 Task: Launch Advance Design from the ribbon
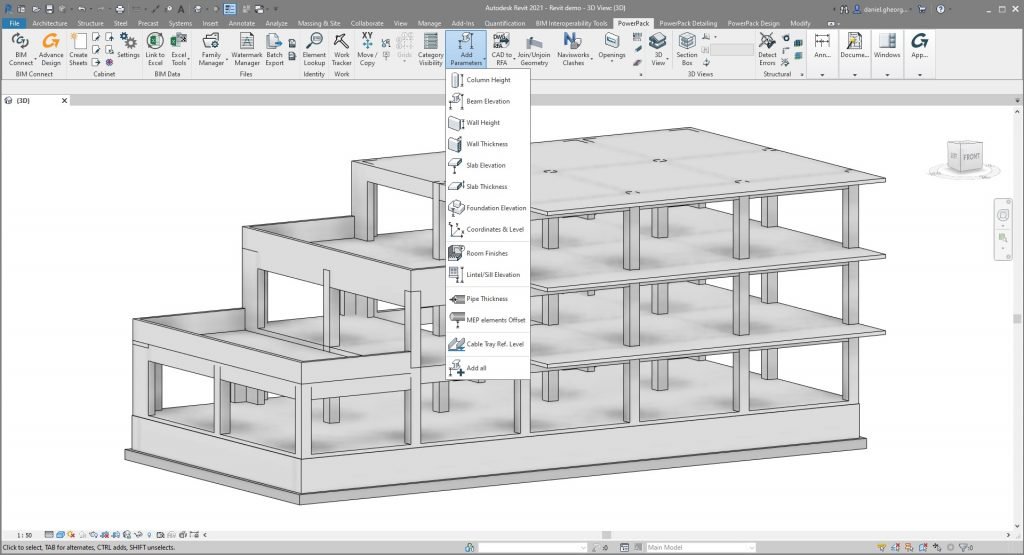click(51, 50)
